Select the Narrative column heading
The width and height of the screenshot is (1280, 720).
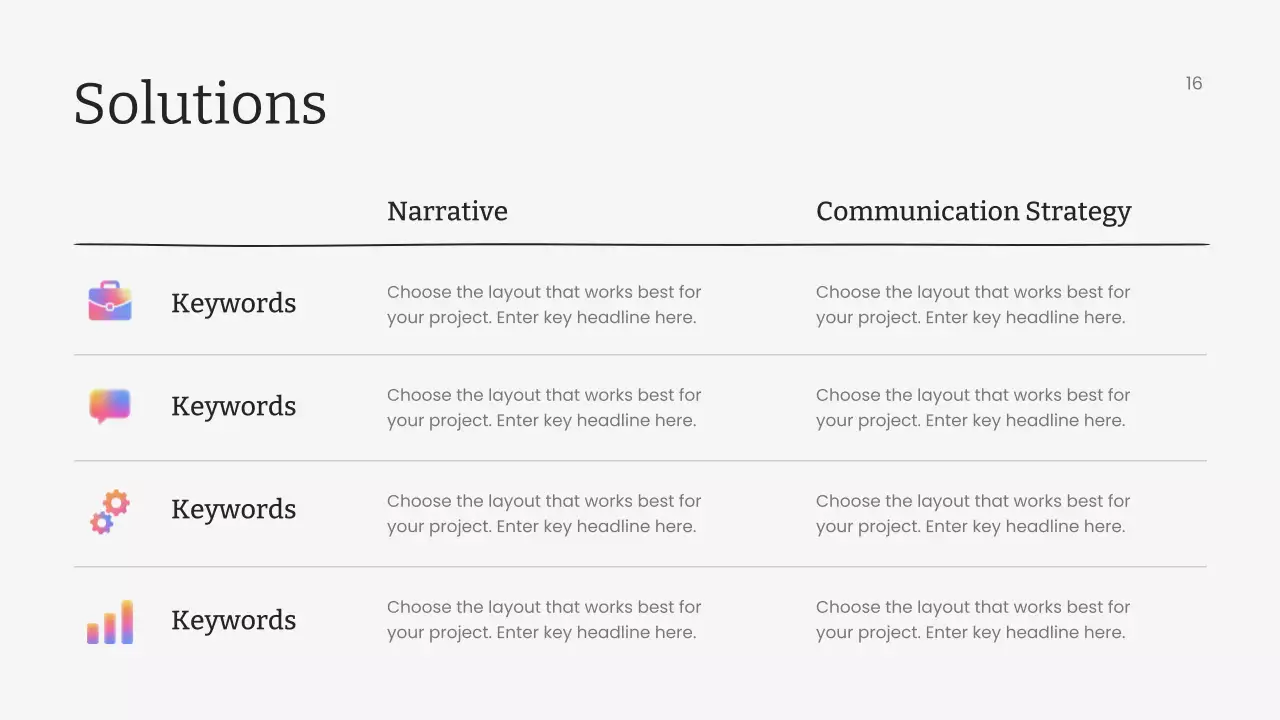[x=447, y=211]
